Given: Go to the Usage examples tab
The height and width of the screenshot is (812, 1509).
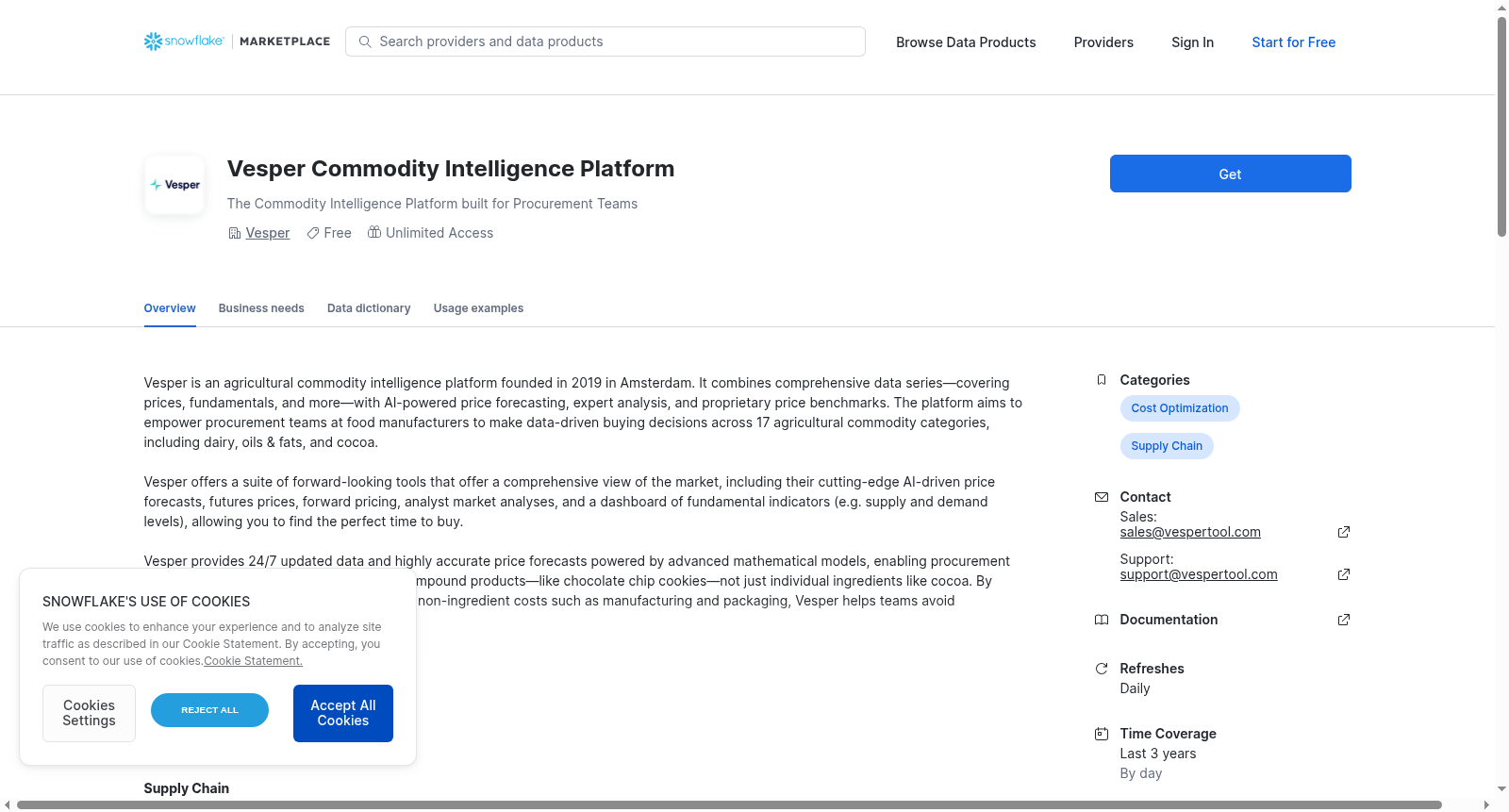Looking at the screenshot, I should point(478,308).
